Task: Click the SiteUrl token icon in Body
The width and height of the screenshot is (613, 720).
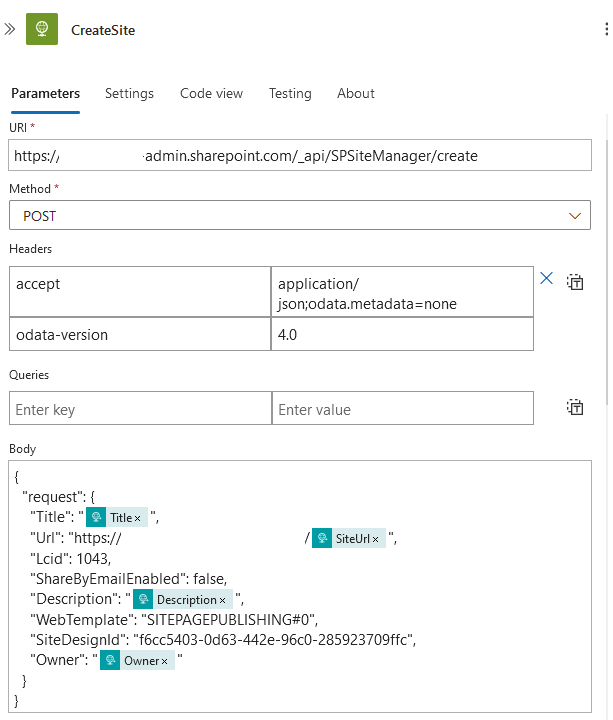Action: [322, 538]
